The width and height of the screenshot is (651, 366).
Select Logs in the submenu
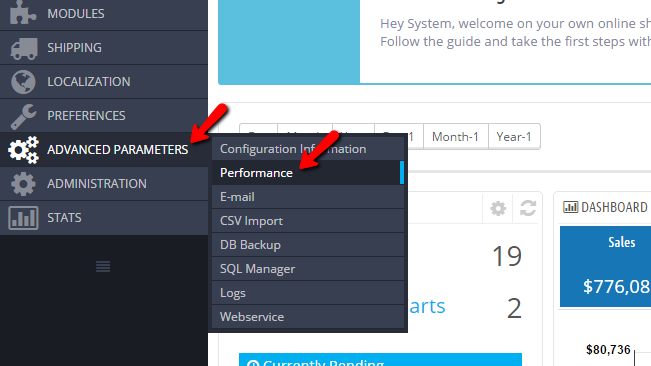pos(308,293)
